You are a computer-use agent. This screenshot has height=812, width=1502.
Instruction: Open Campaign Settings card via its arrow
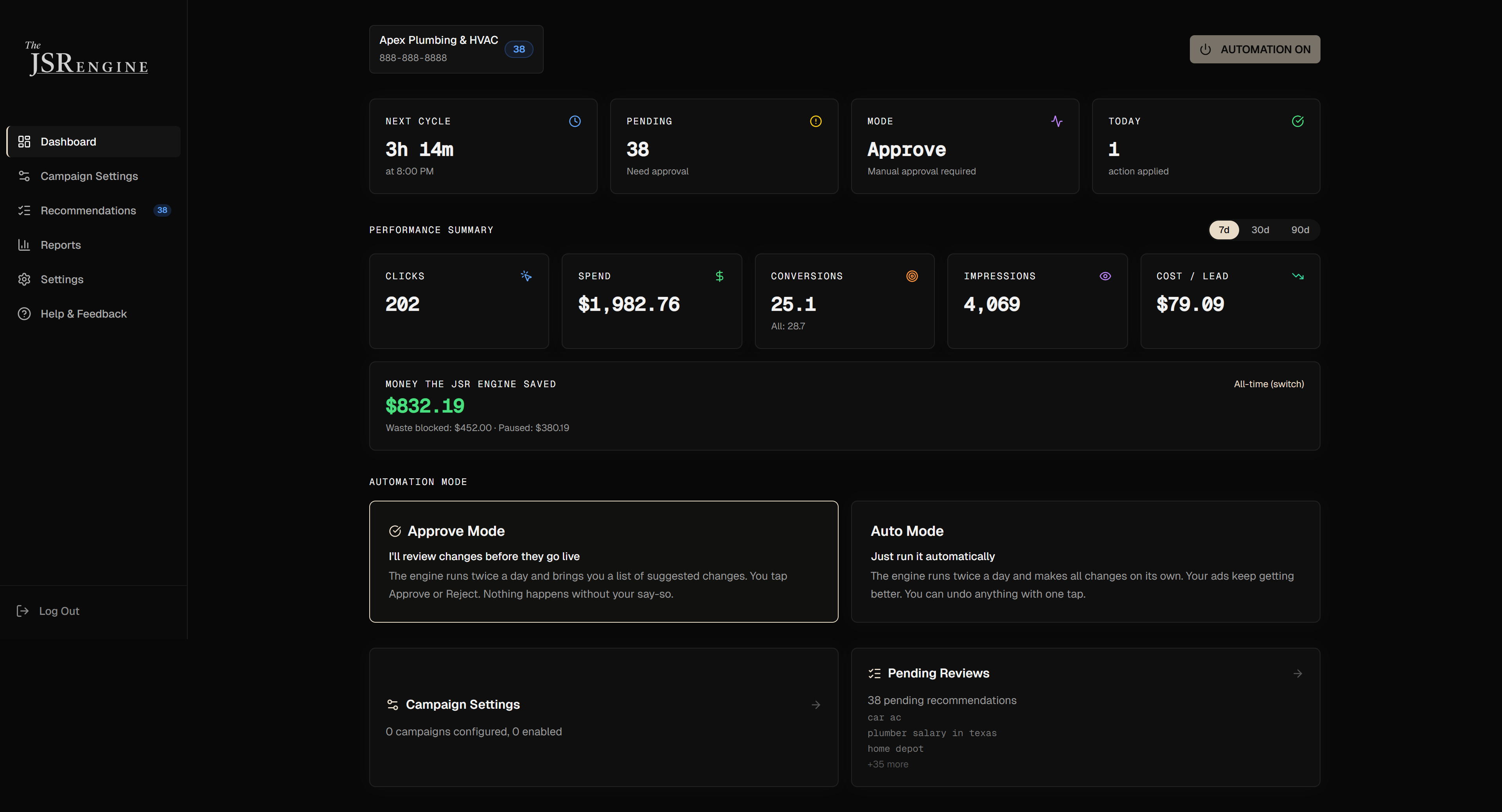coord(815,705)
